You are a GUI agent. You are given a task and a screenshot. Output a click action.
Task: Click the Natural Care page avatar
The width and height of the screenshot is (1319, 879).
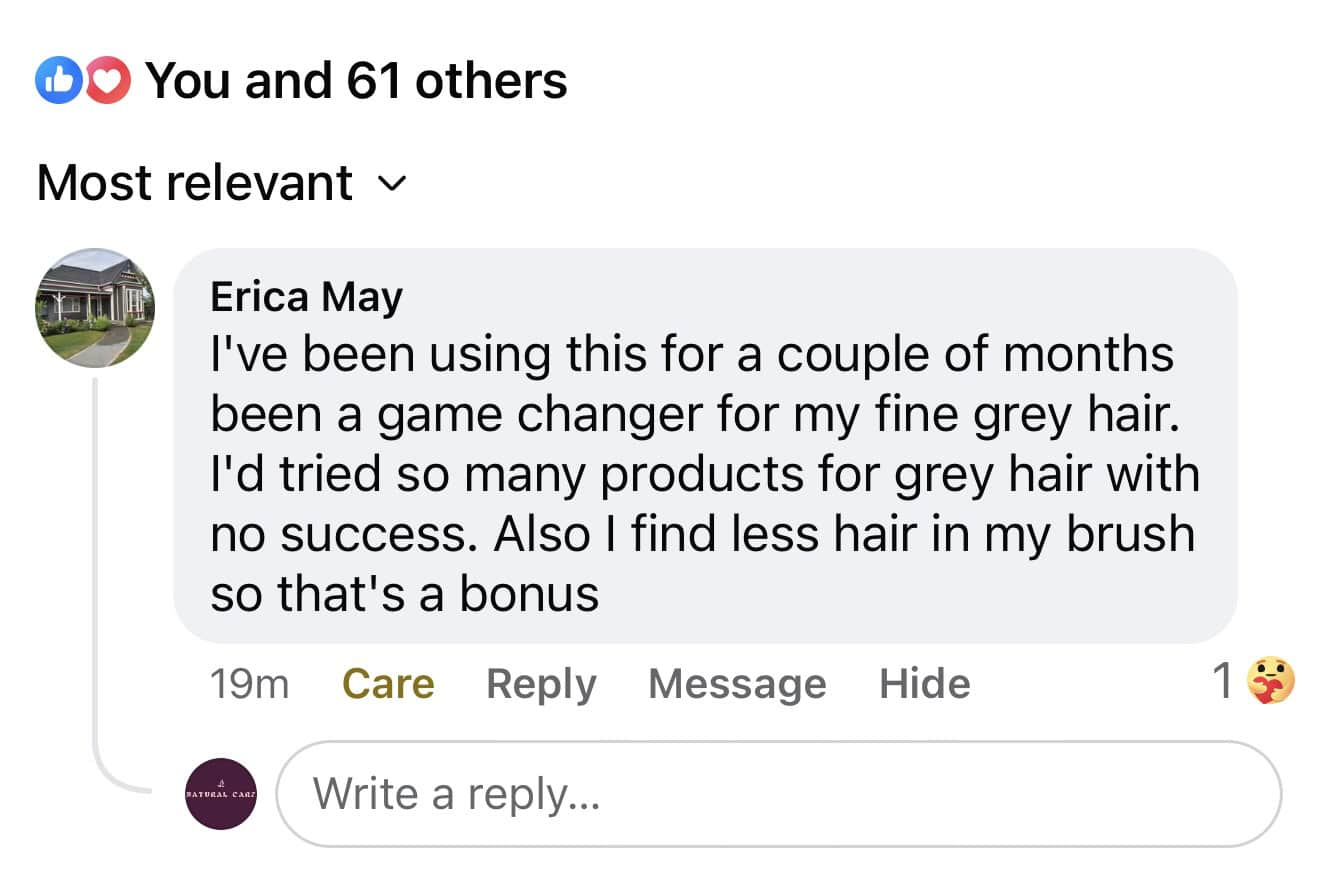coord(221,794)
